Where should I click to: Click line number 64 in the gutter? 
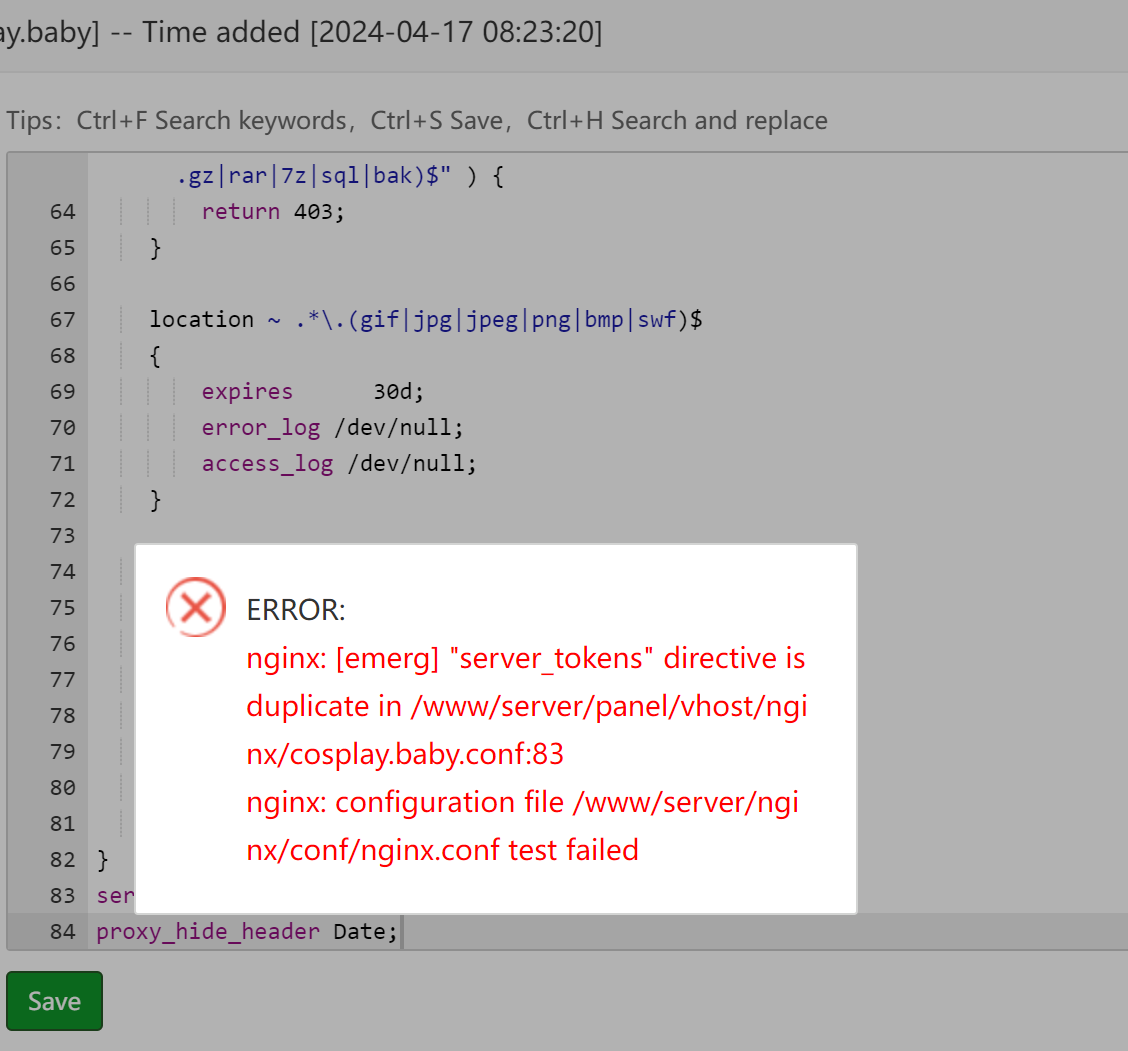(62, 212)
